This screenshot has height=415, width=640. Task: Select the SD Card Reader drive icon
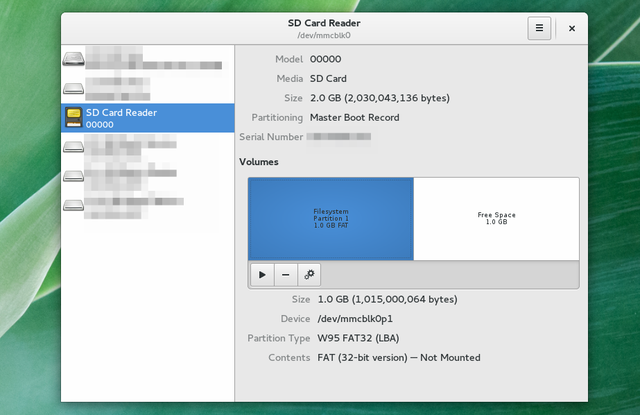click(73, 118)
